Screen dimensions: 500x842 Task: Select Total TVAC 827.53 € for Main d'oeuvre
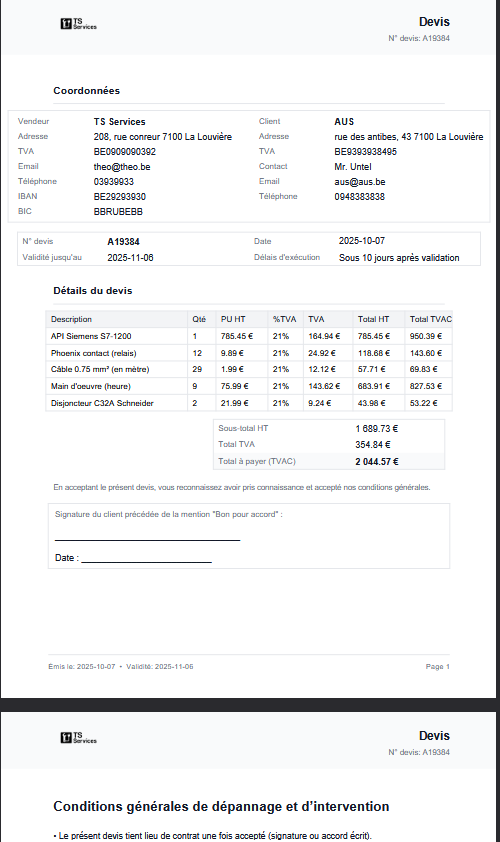pyautogui.click(x=426, y=387)
